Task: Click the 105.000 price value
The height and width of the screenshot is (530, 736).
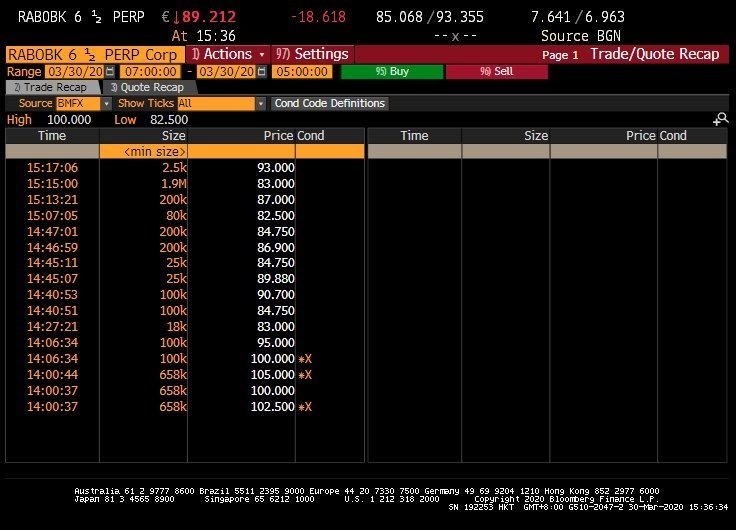Action: [272, 375]
